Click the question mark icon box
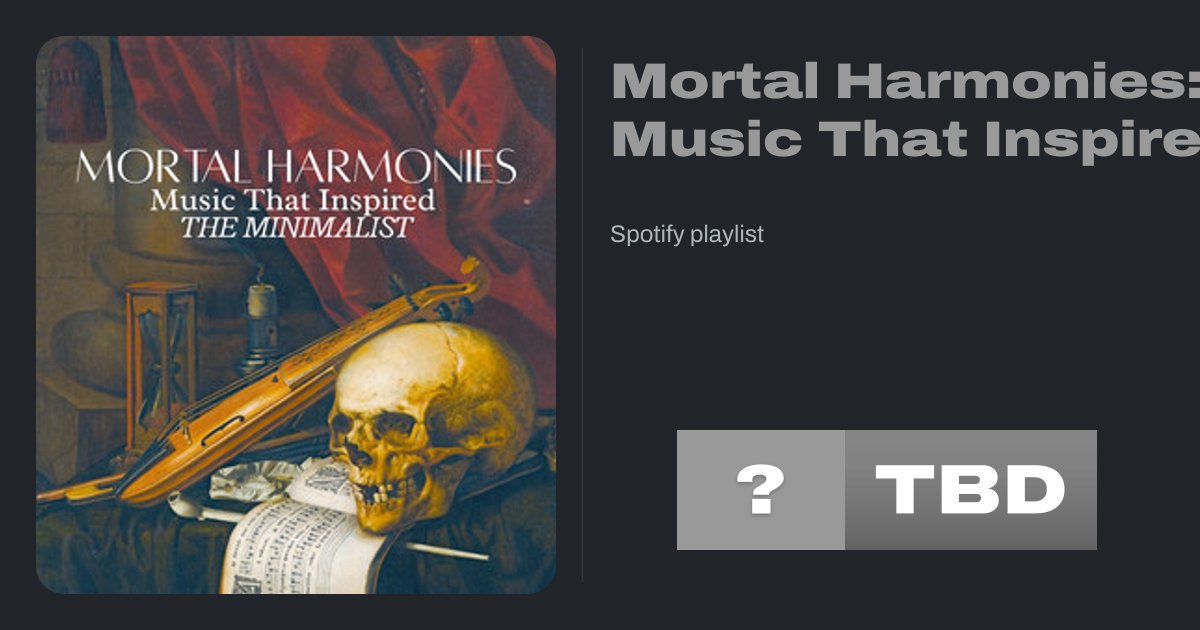Image resolution: width=1200 pixels, height=630 pixels. pos(761,490)
